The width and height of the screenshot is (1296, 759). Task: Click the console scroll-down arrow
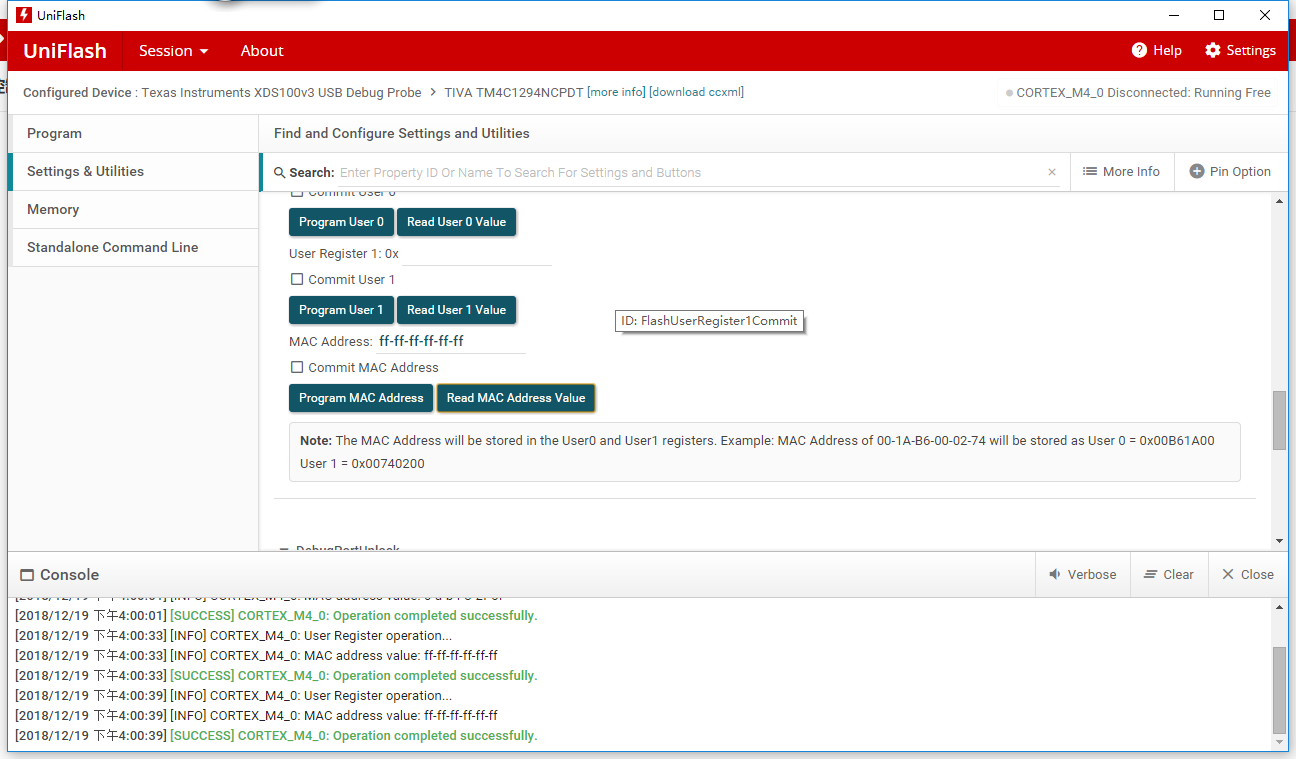[x=1279, y=743]
